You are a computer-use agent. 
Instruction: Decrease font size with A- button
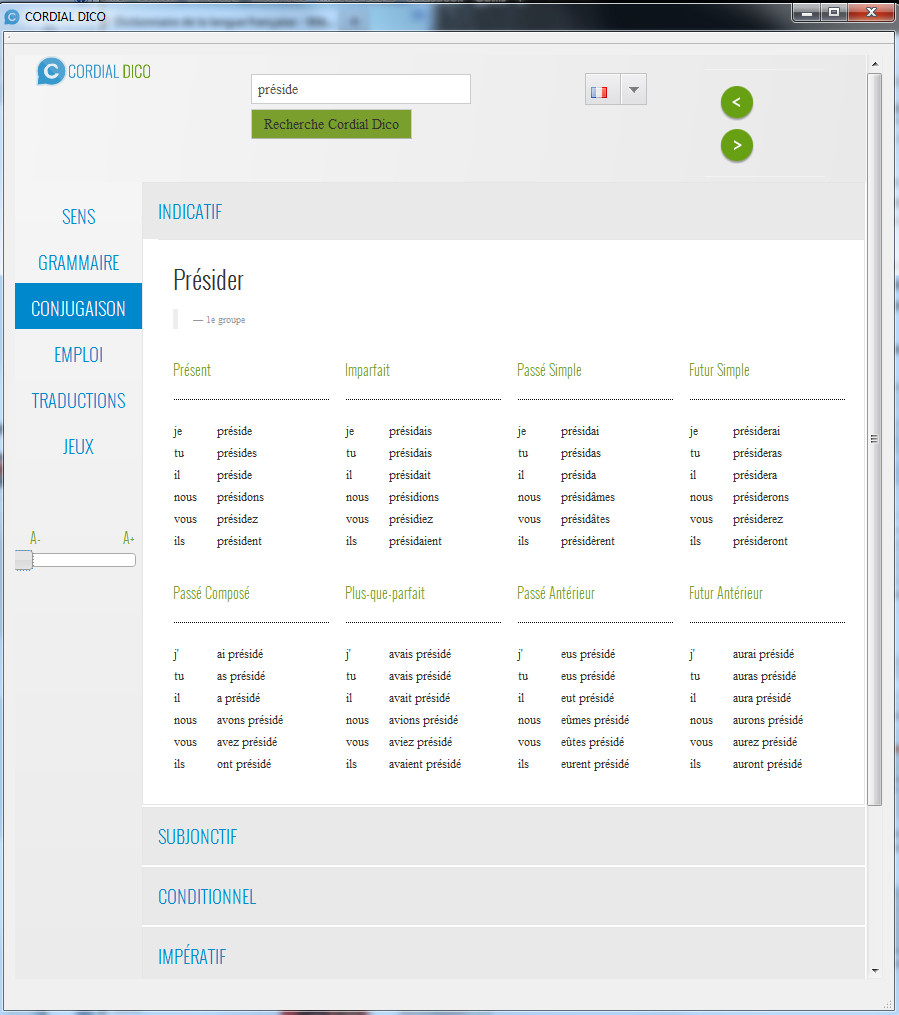tap(35, 538)
